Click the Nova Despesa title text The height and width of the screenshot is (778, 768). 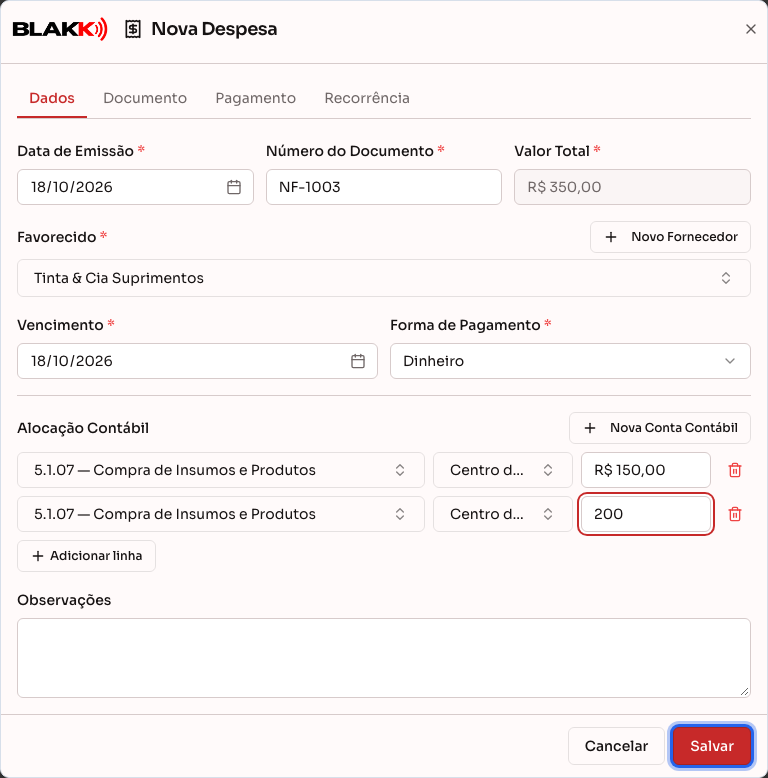(214, 29)
